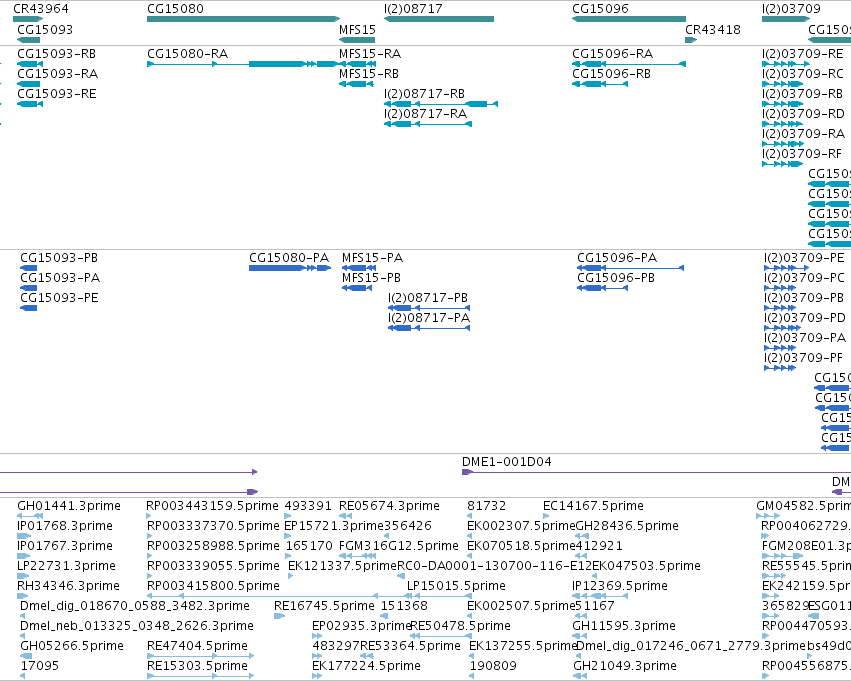Open EST RE05674.3prime
Screen dimensions: 851x681
(x=346, y=515)
